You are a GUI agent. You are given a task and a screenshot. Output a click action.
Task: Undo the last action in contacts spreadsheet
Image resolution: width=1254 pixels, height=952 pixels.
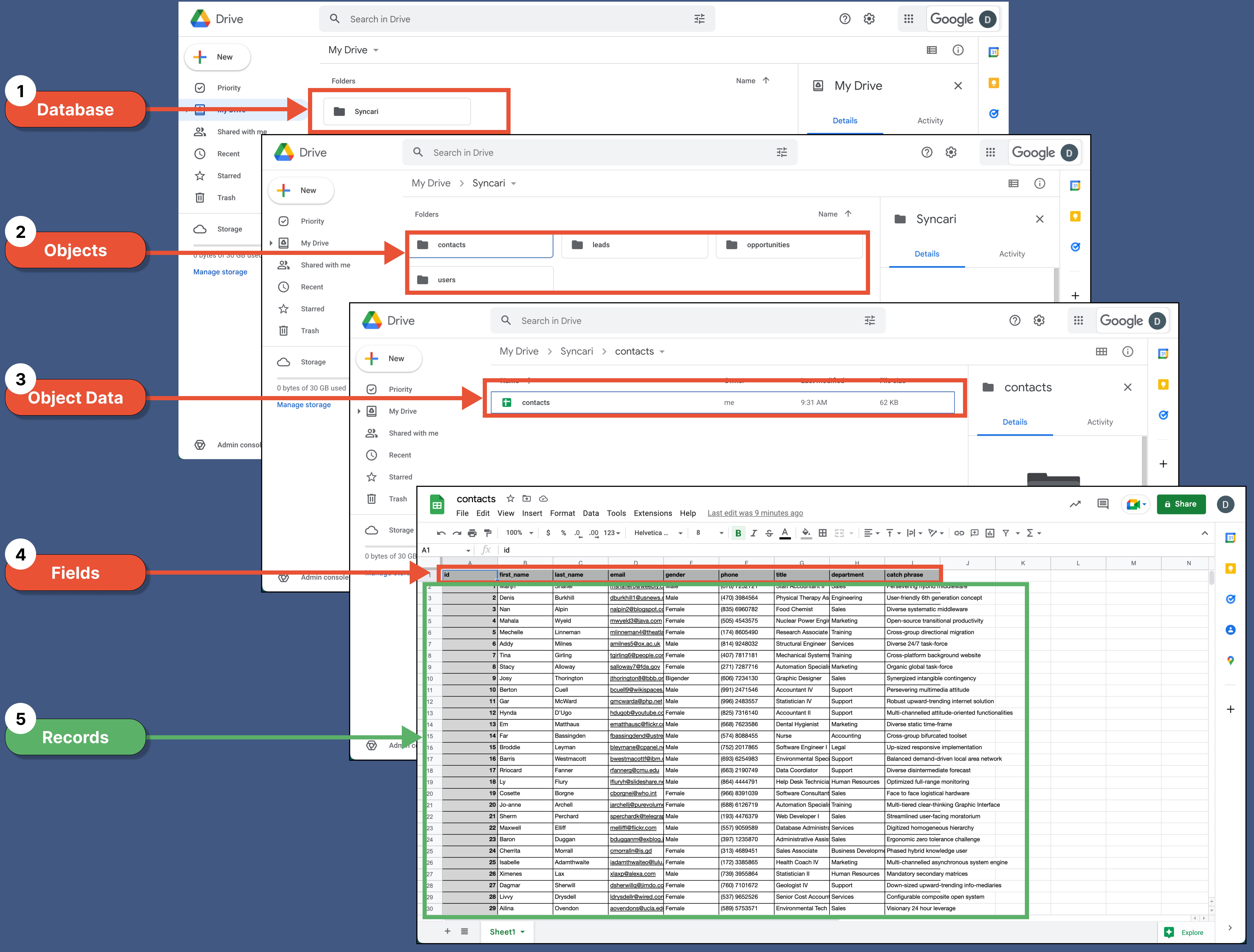441,533
